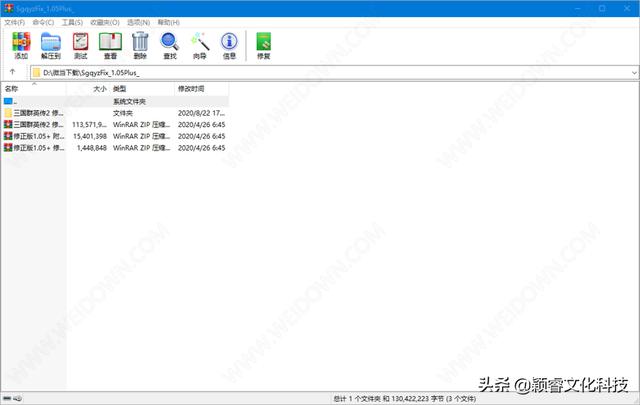Launch the 向导 (Wizard) wand icon
This screenshot has height=405, width=640.
[x=200, y=46]
